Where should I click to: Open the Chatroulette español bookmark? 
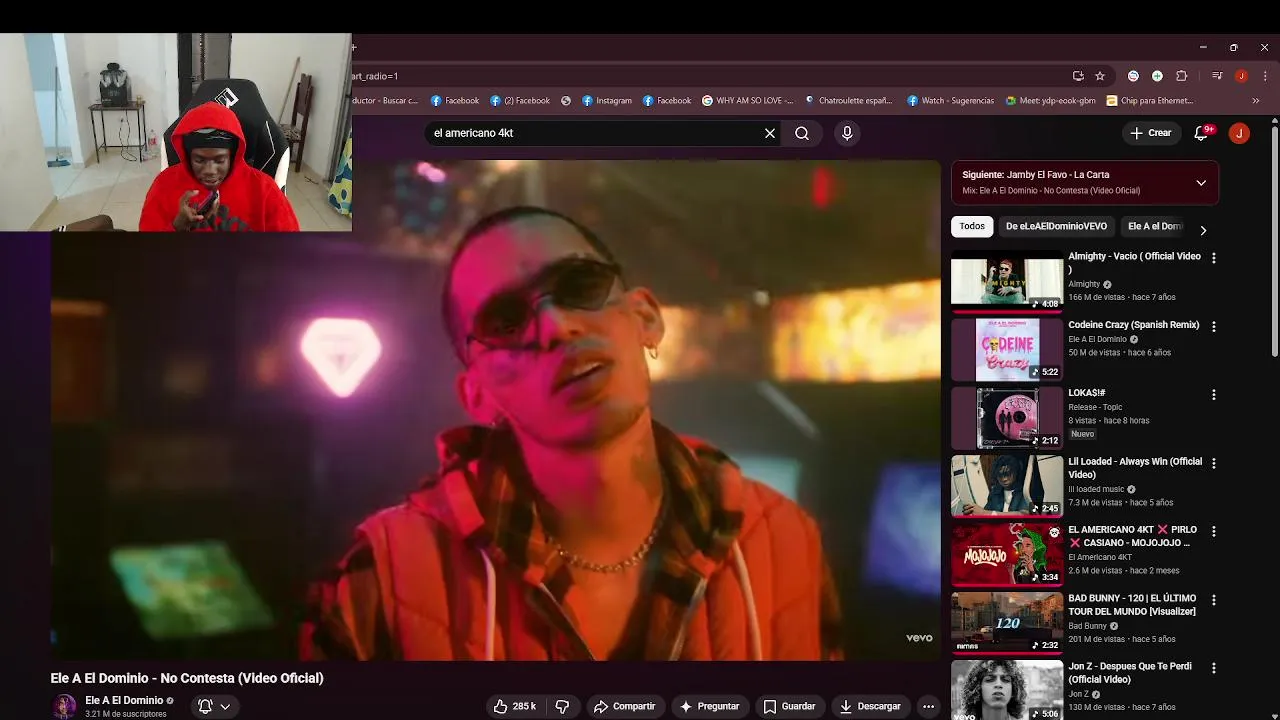click(847, 100)
